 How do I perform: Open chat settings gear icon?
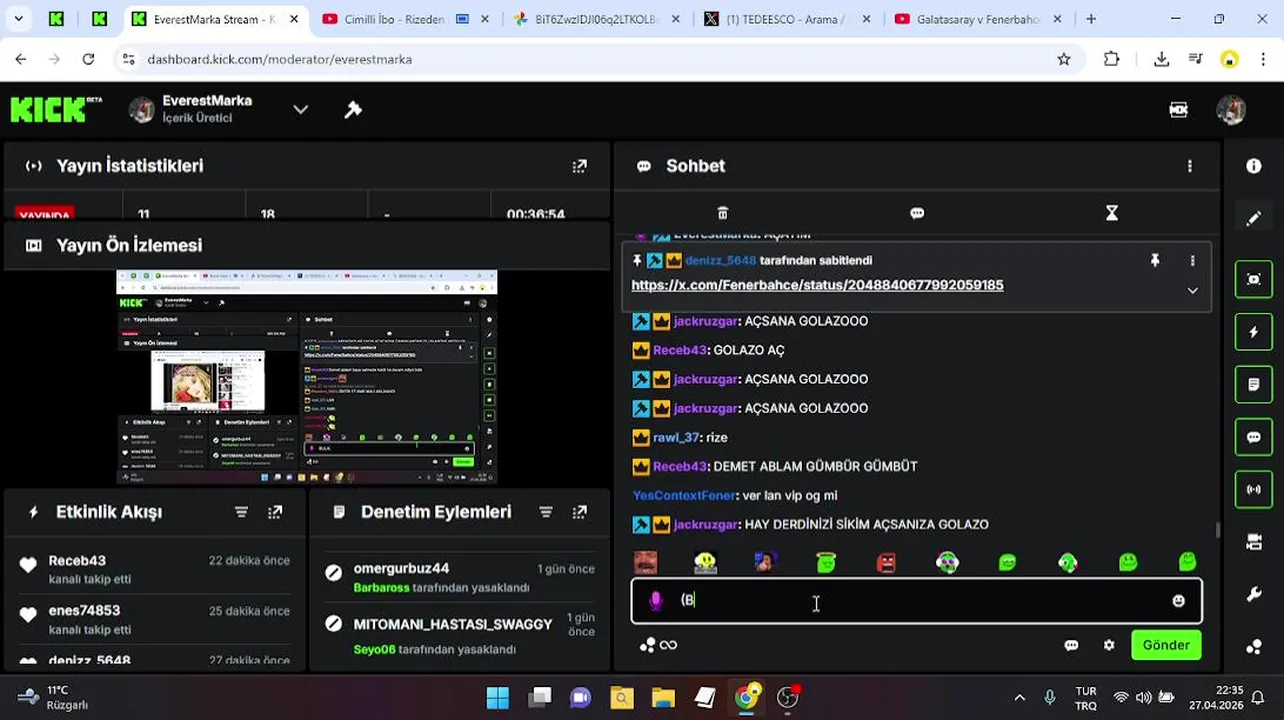1109,645
